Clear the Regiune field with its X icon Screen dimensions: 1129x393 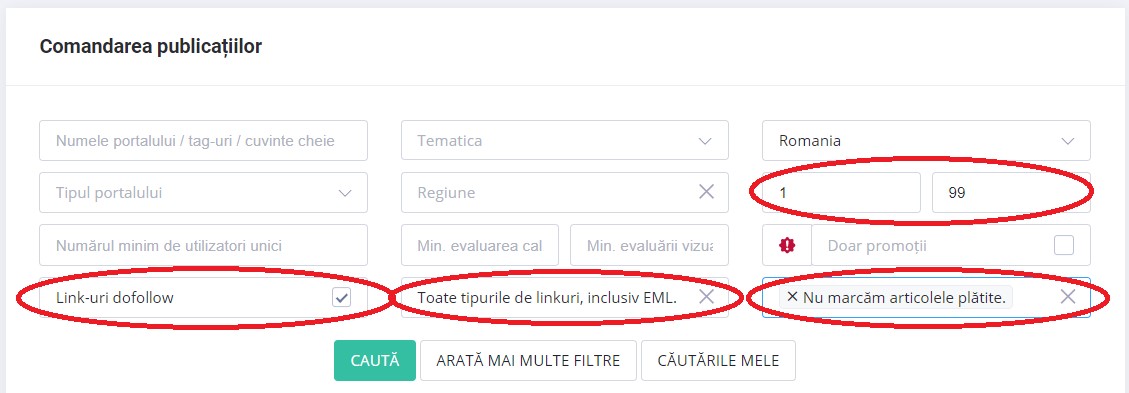click(706, 192)
